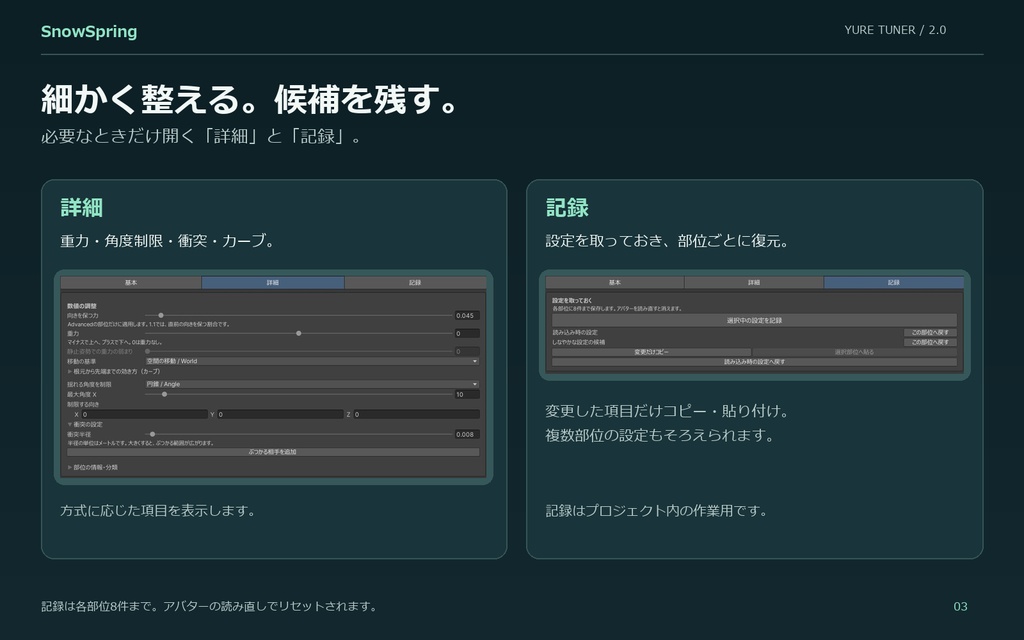
Task: Click the 制限する向き Y input field
Action: click(280, 415)
